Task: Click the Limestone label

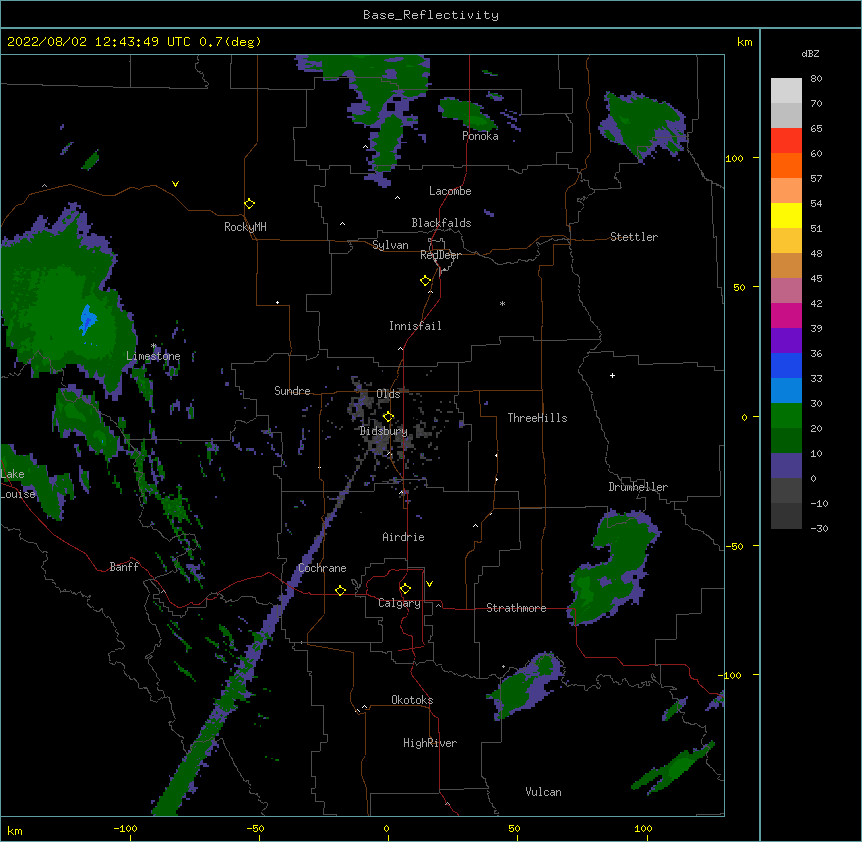Action: pos(153,356)
